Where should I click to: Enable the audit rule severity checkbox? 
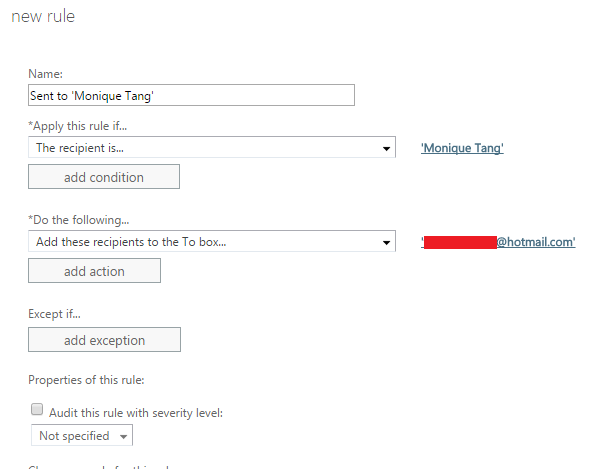37,409
